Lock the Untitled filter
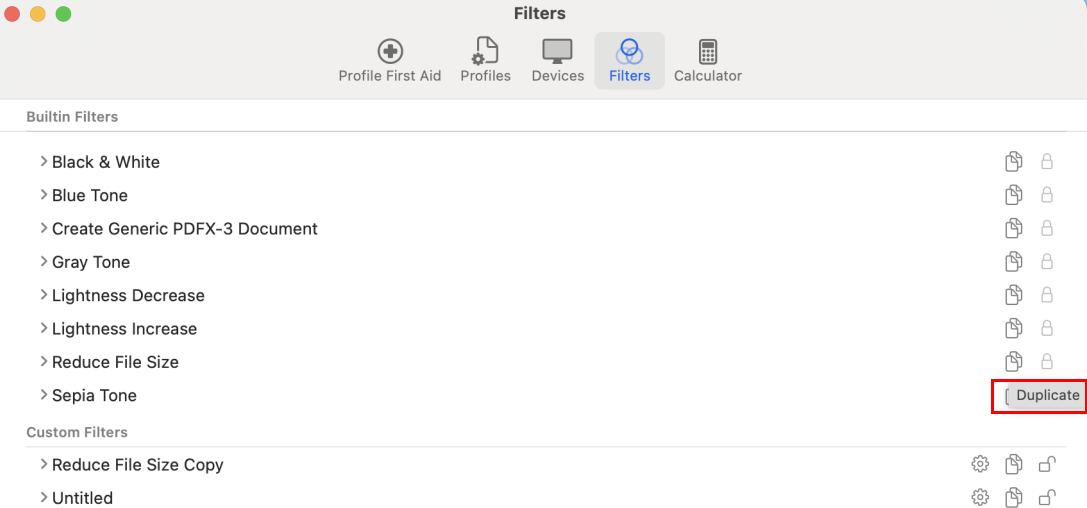Image resolution: width=1087 pixels, height=508 pixels. 1047,497
